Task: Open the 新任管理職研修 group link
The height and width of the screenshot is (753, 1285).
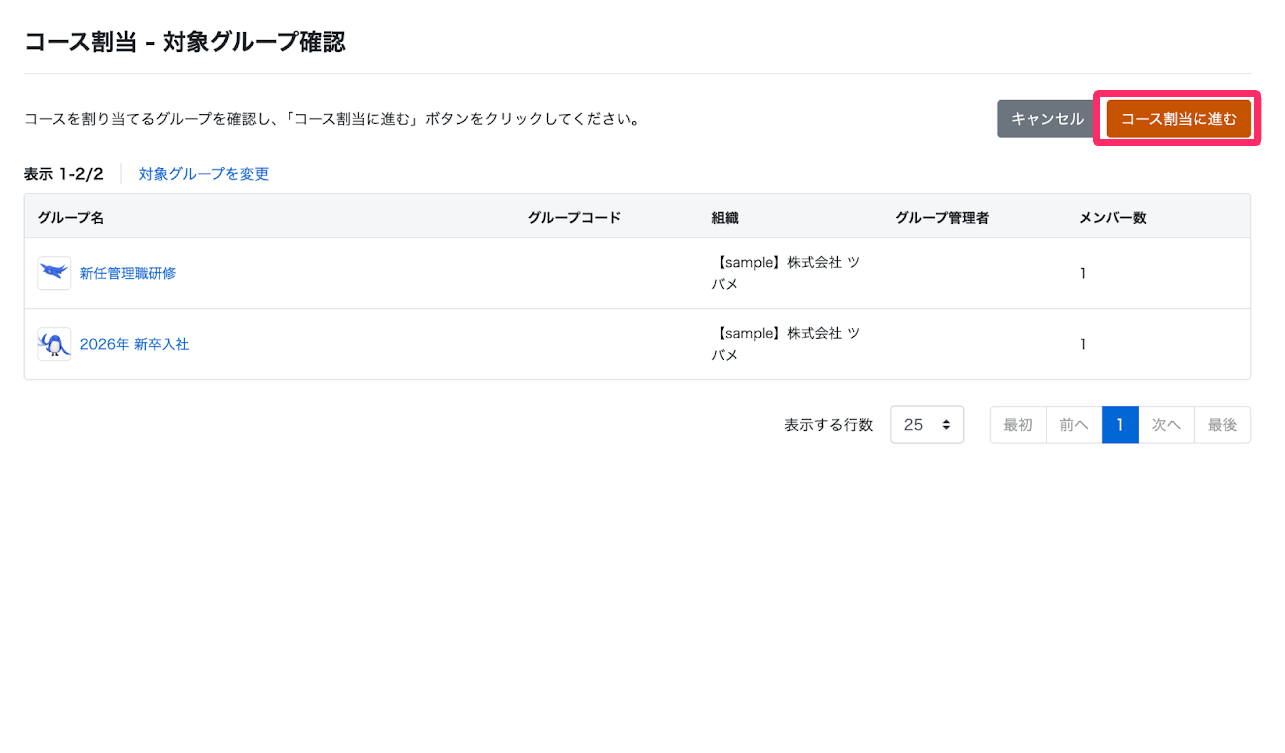Action: [128, 273]
